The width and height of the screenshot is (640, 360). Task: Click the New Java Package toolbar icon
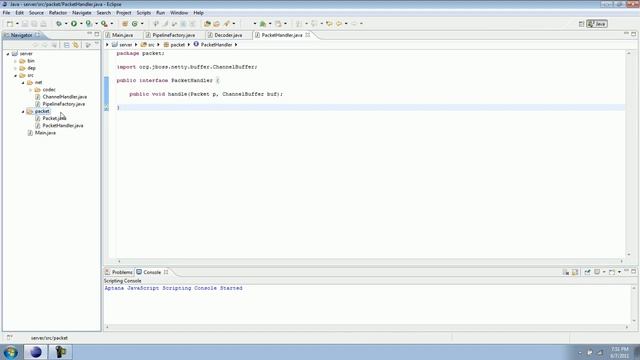point(125,24)
